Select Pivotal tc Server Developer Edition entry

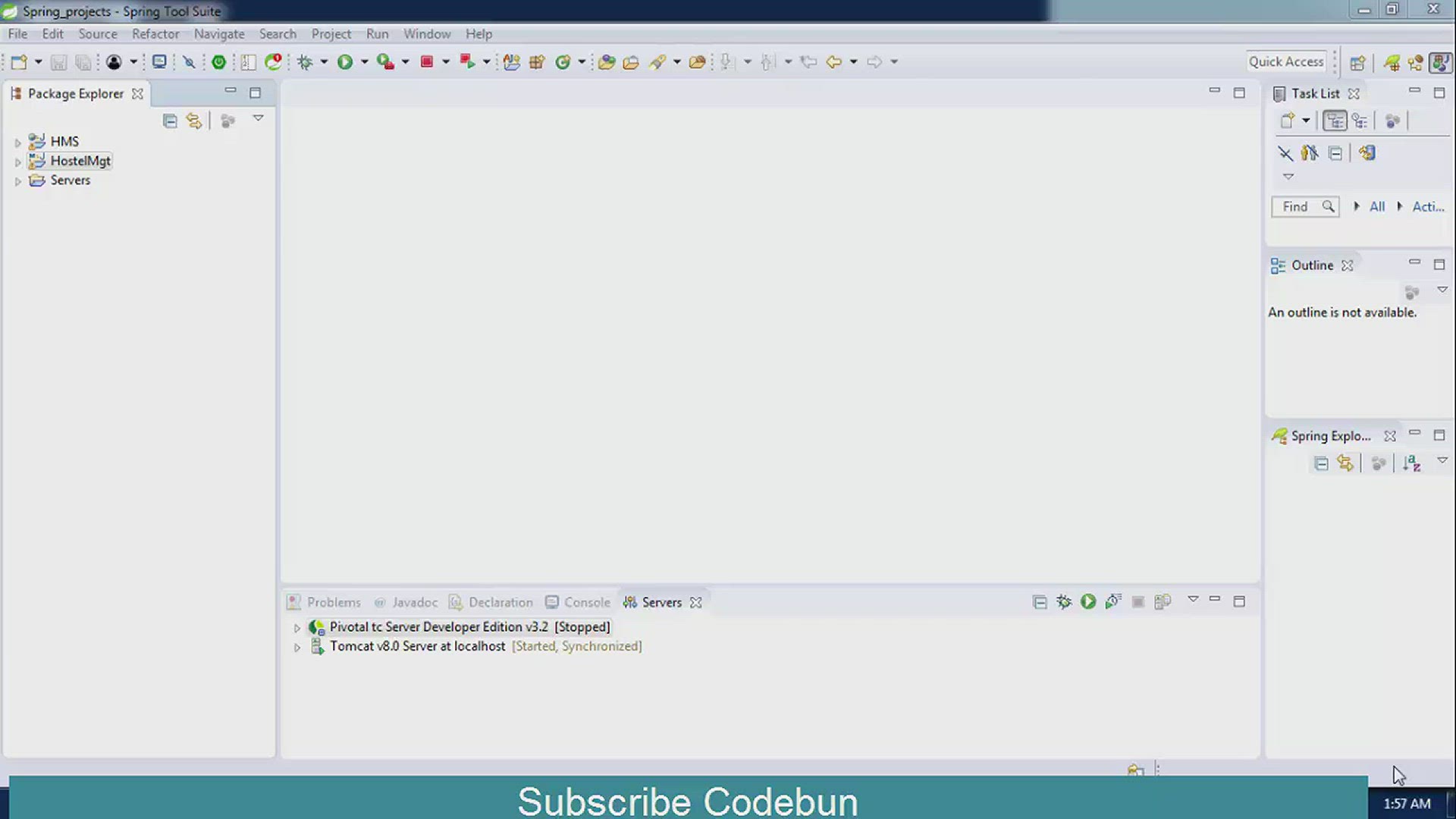(469, 626)
